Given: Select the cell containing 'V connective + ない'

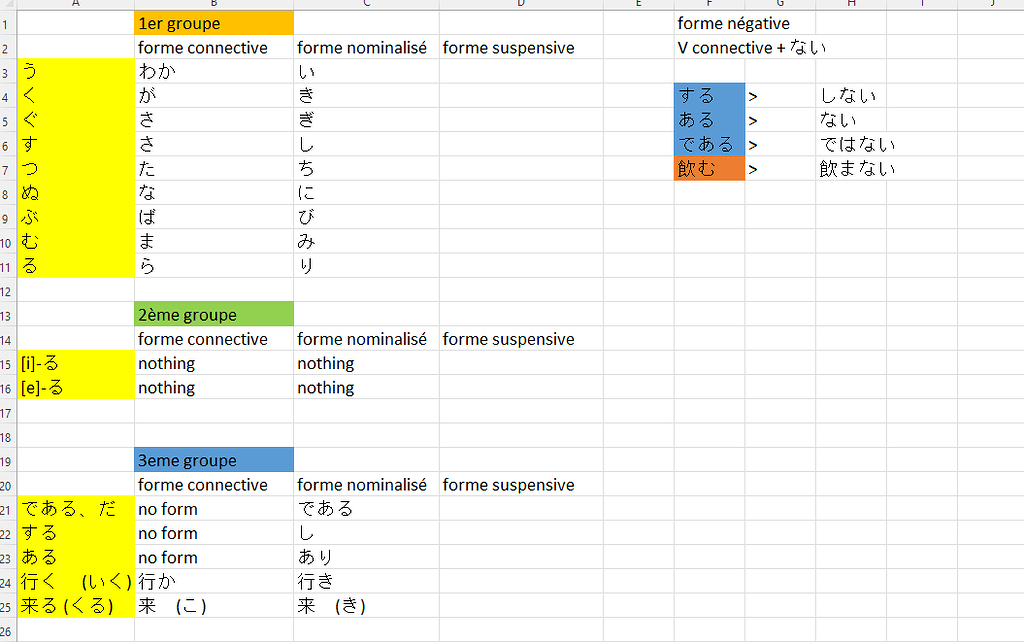Looking at the screenshot, I should [709, 47].
